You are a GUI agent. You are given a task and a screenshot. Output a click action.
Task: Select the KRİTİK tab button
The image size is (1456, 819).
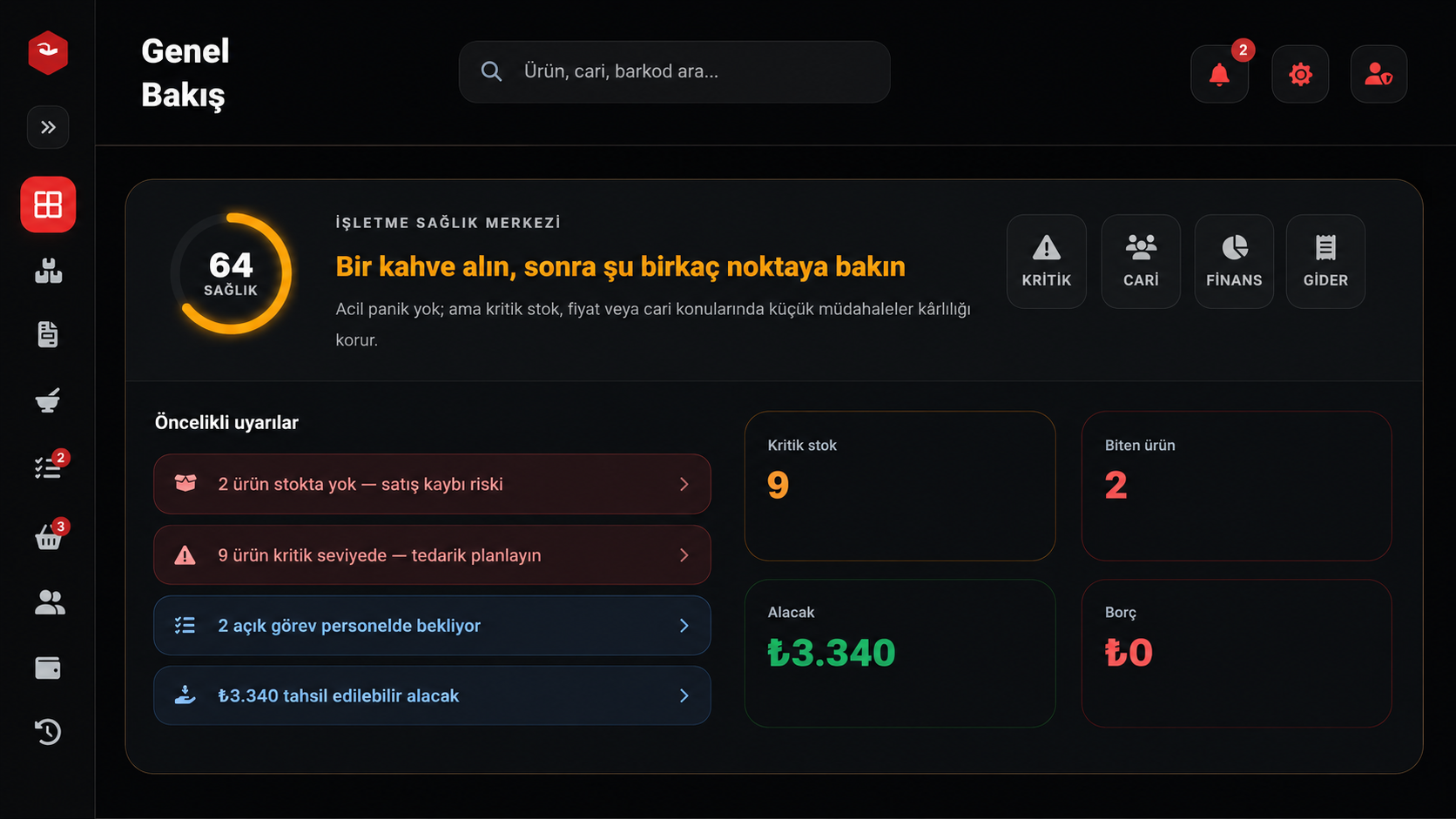point(1047,261)
